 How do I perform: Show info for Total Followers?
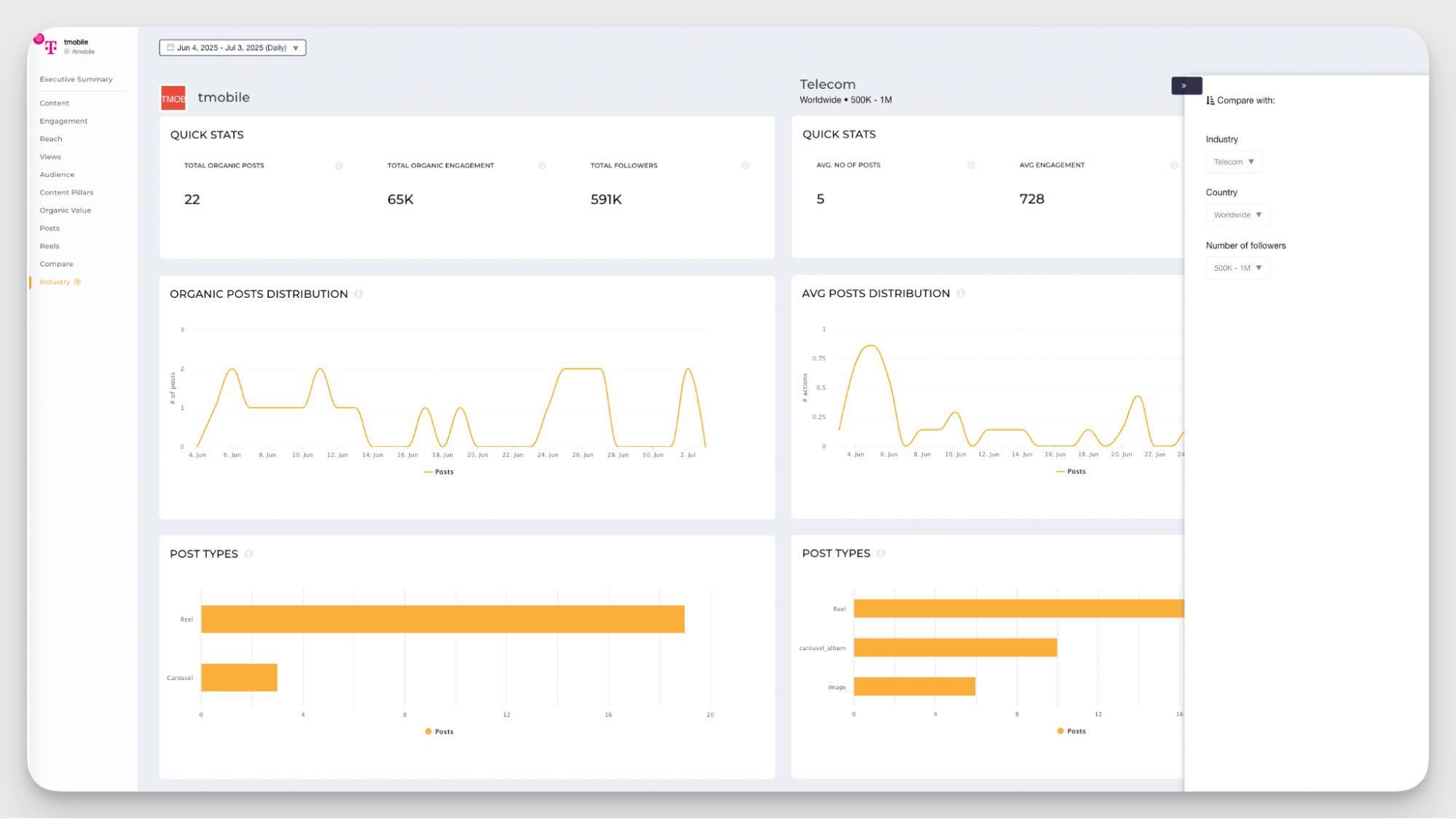pos(745,166)
